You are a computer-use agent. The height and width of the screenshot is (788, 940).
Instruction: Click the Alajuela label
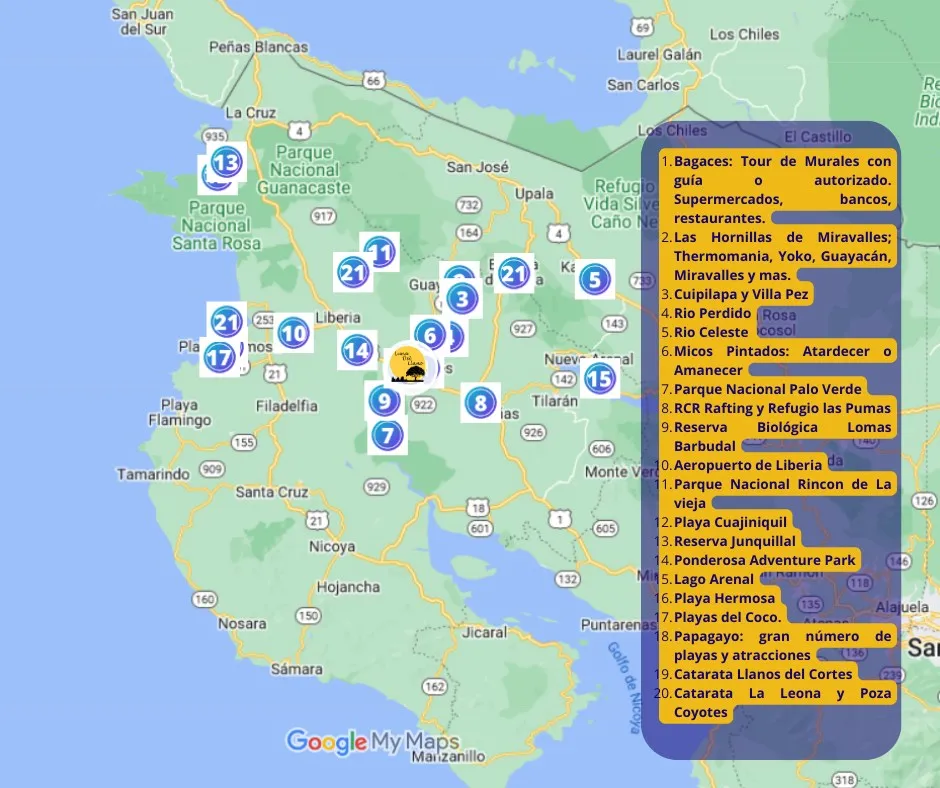(x=902, y=607)
